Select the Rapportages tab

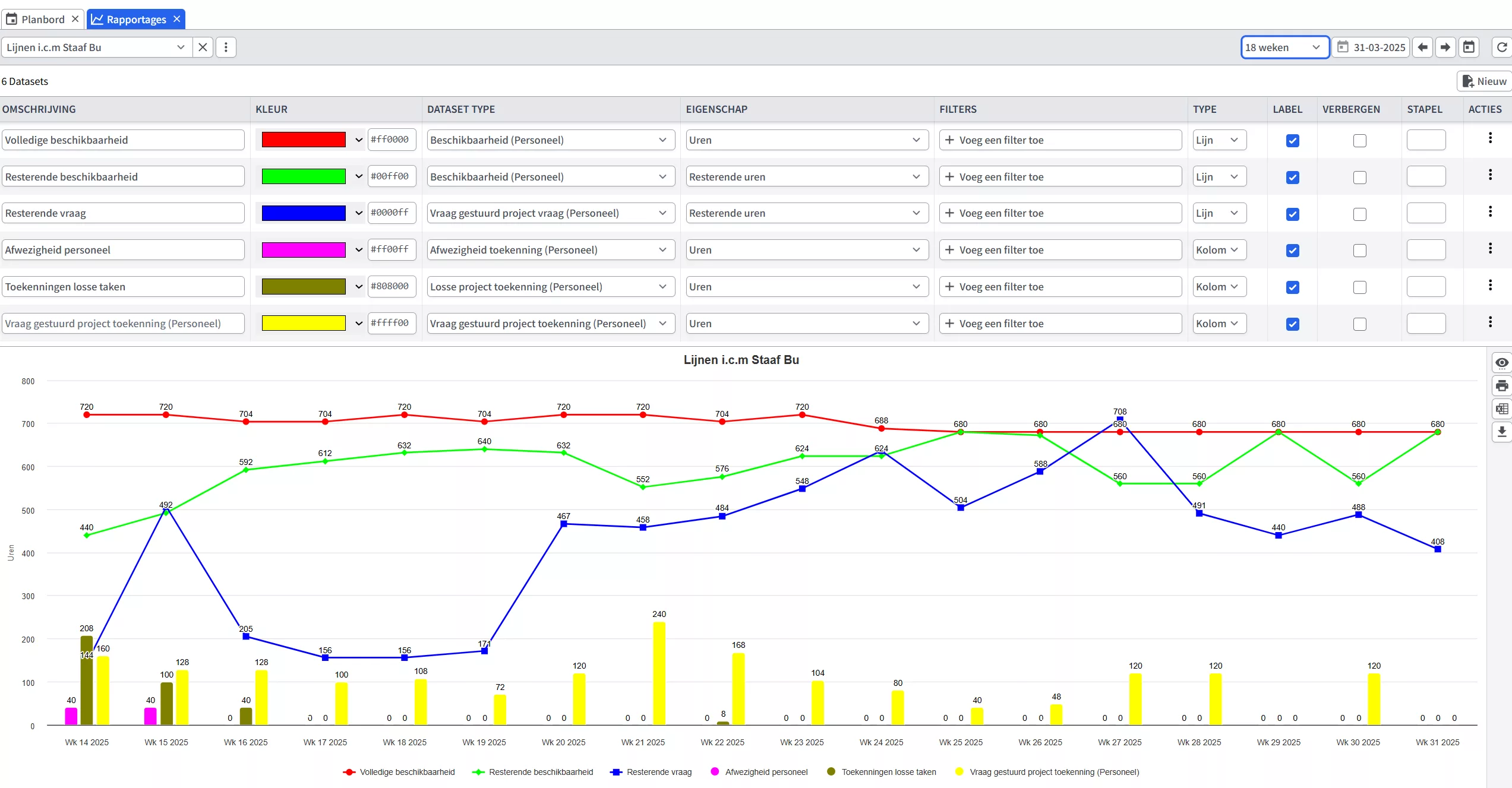coord(136,19)
